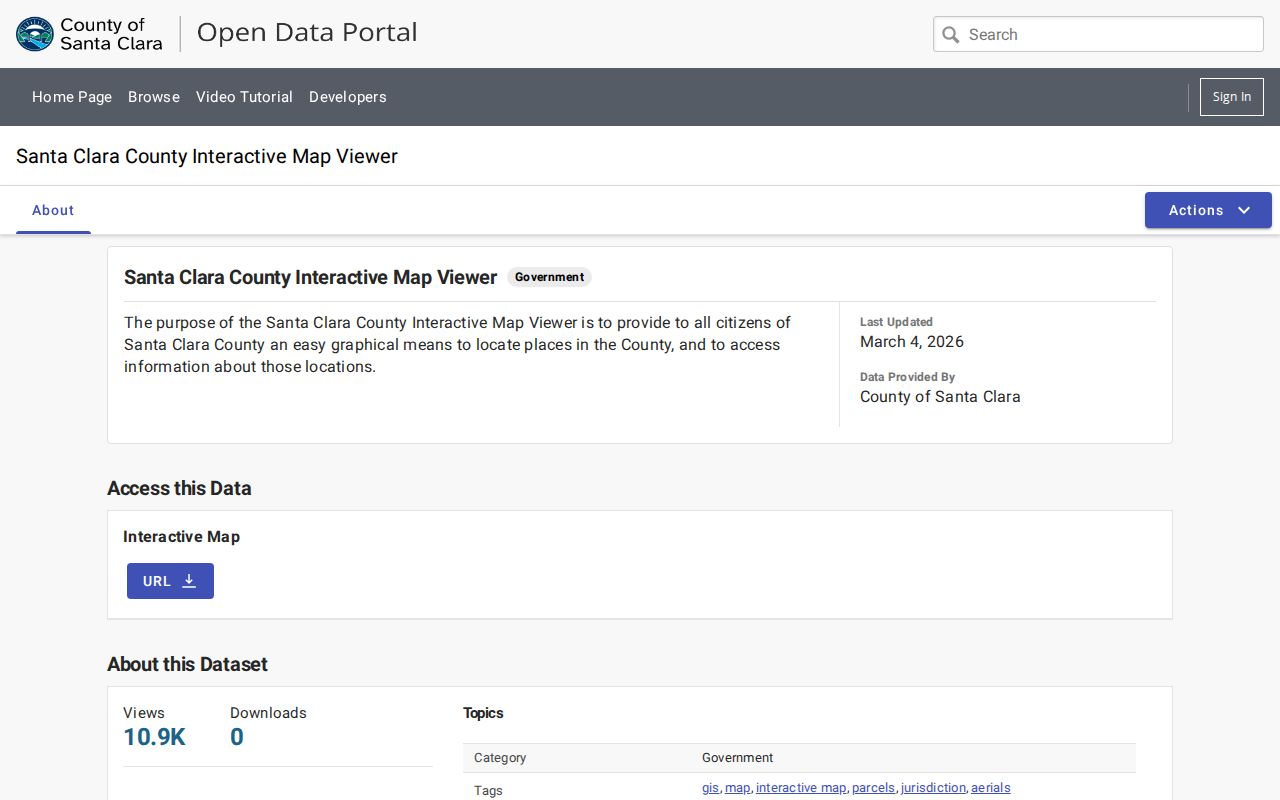The image size is (1280, 800).
Task: Click the aerials tag link
Action: (991, 788)
